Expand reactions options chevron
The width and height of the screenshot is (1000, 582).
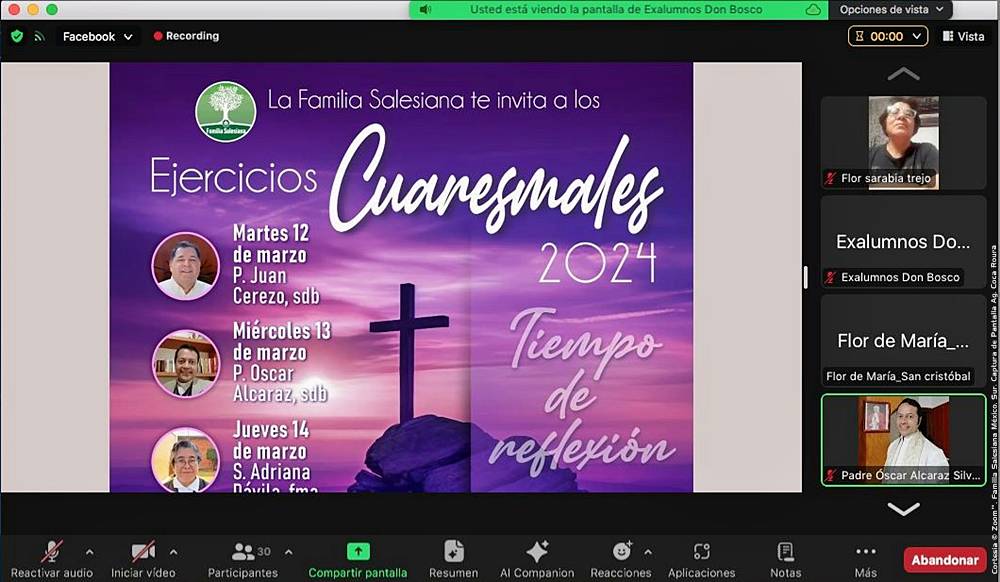pos(648,552)
